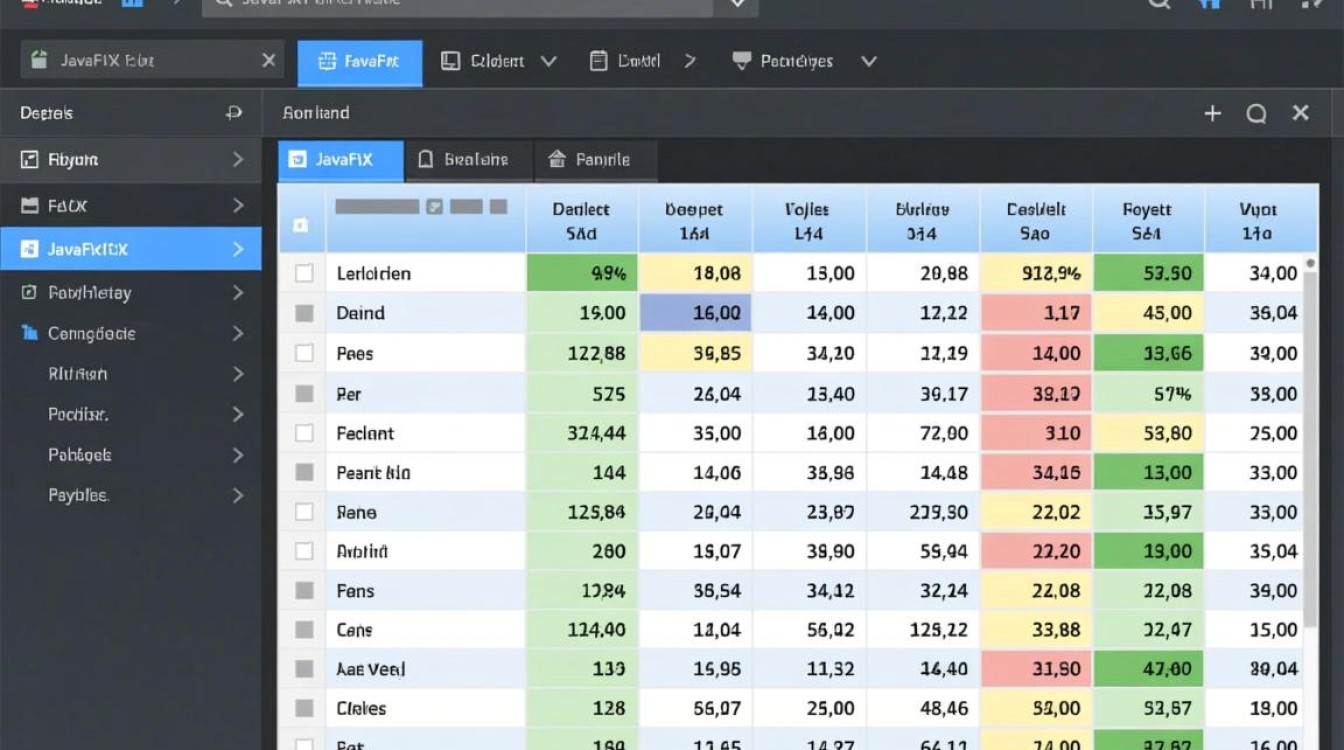Click the Cenngdacie blue folder icon
This screenshot has height=750, width=1344.
30,333
